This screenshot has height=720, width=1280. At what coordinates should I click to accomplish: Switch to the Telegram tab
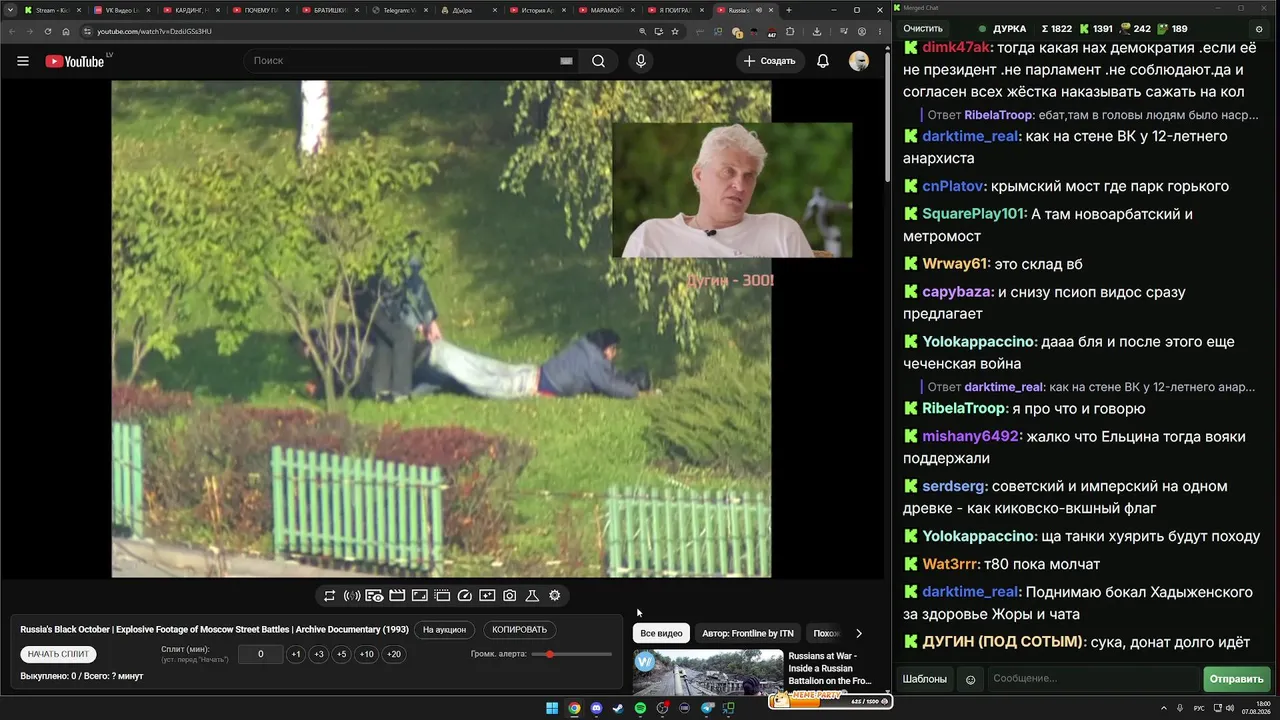[399, 10]
